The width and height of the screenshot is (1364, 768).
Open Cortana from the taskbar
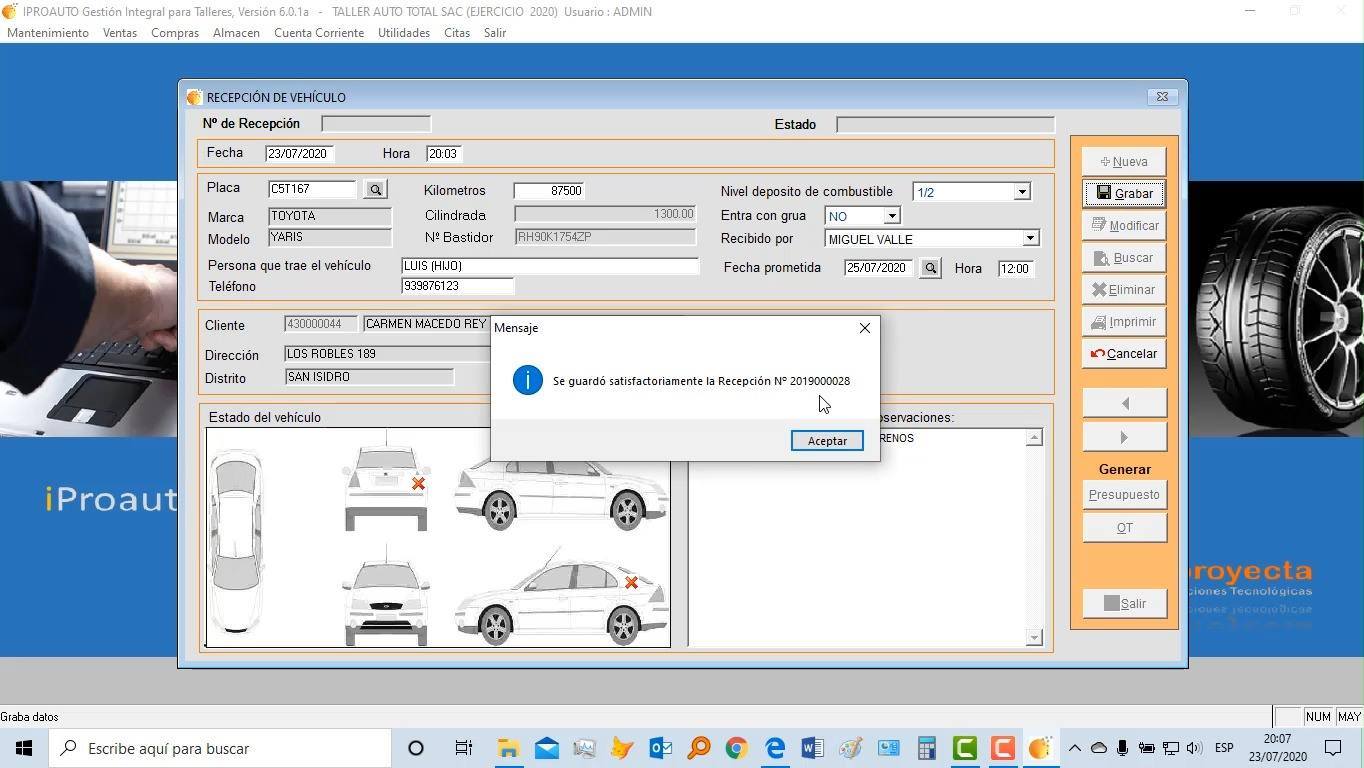coord(416,748)
